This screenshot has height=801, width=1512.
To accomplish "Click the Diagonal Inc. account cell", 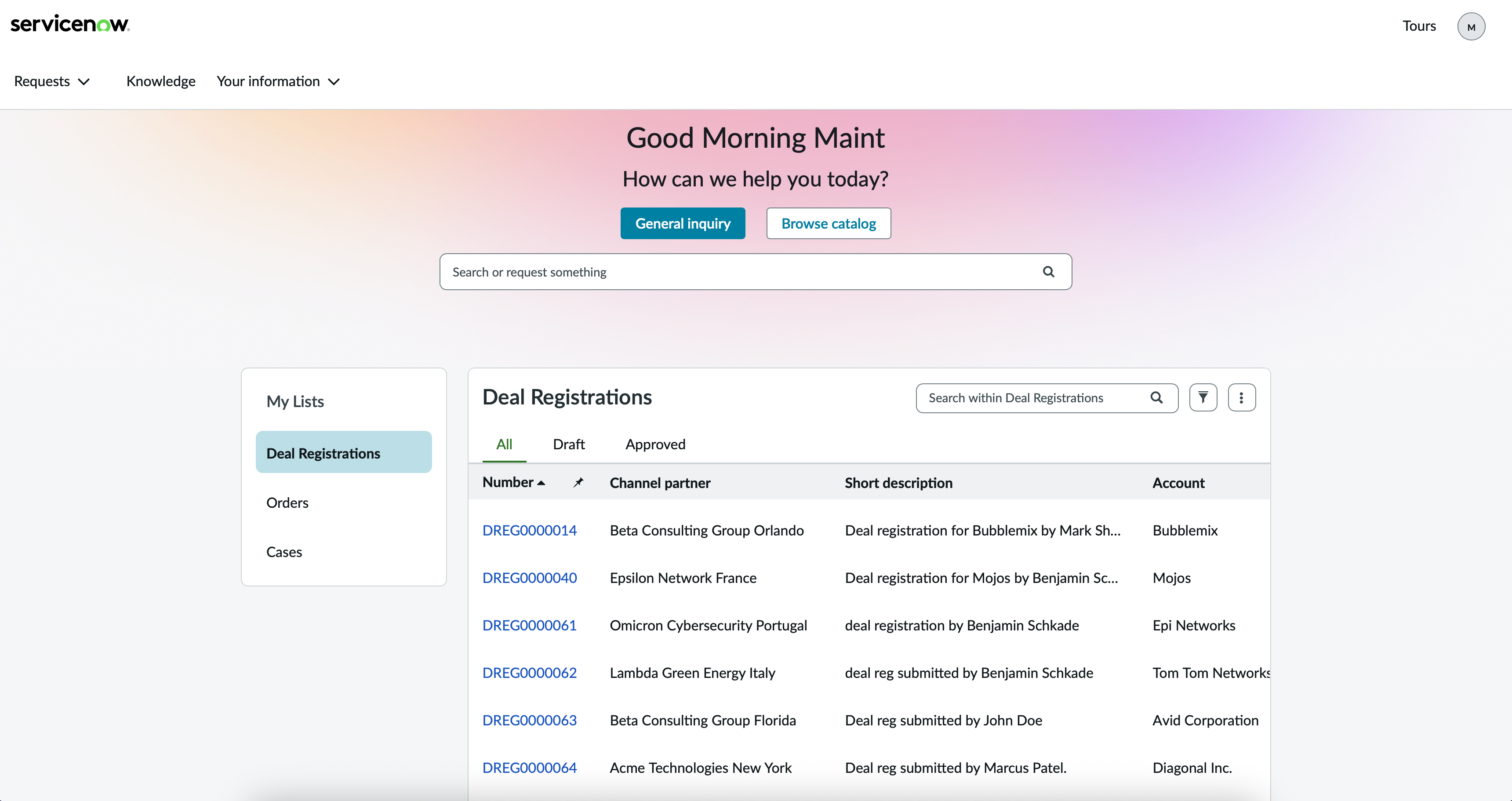I will click(1192, 768).
